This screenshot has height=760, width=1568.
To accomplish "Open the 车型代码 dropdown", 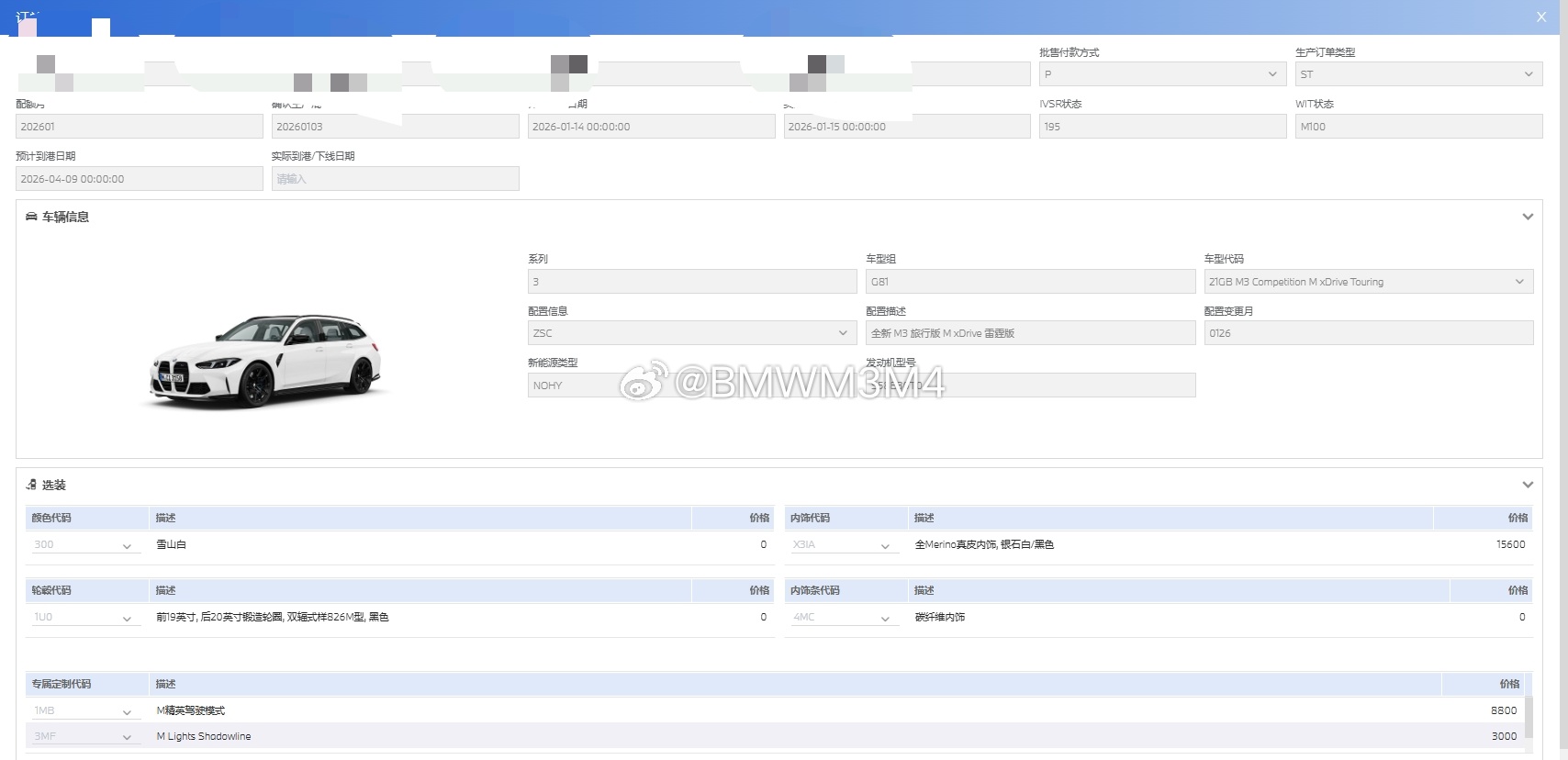I will click(1369, 282).
